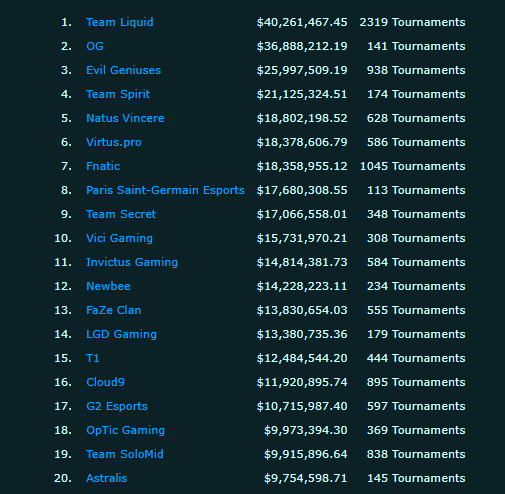Click the T1 team link

click(93, 358)
